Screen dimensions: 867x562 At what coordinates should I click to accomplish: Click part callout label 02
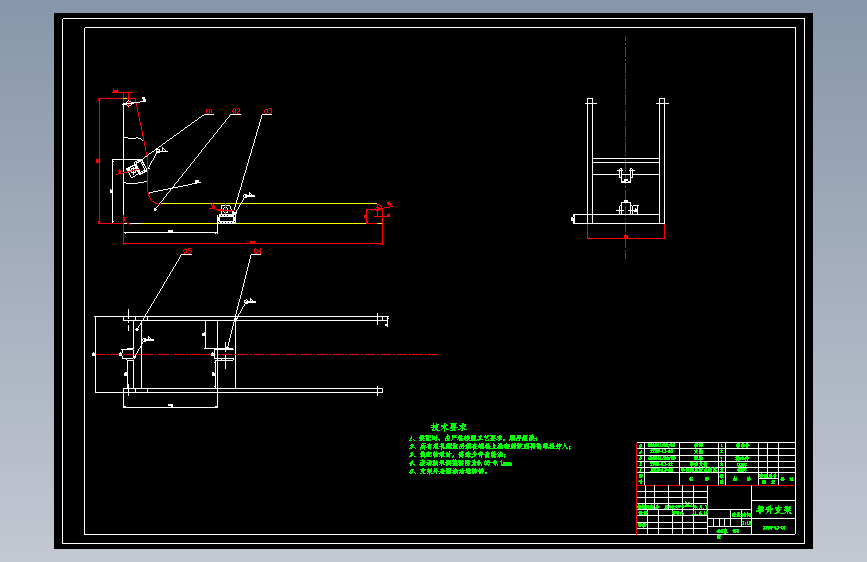(x=236, y=111)
